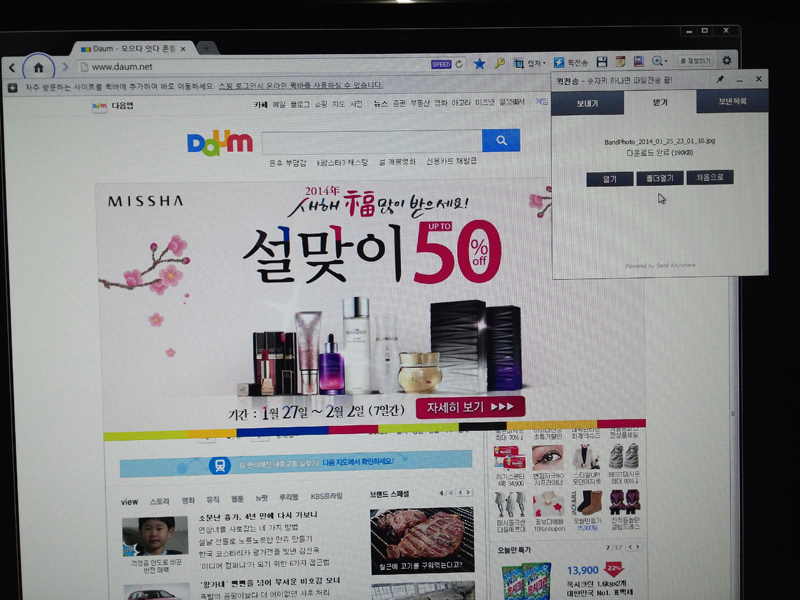Click the plus icon on quick bar

[13, 88]
